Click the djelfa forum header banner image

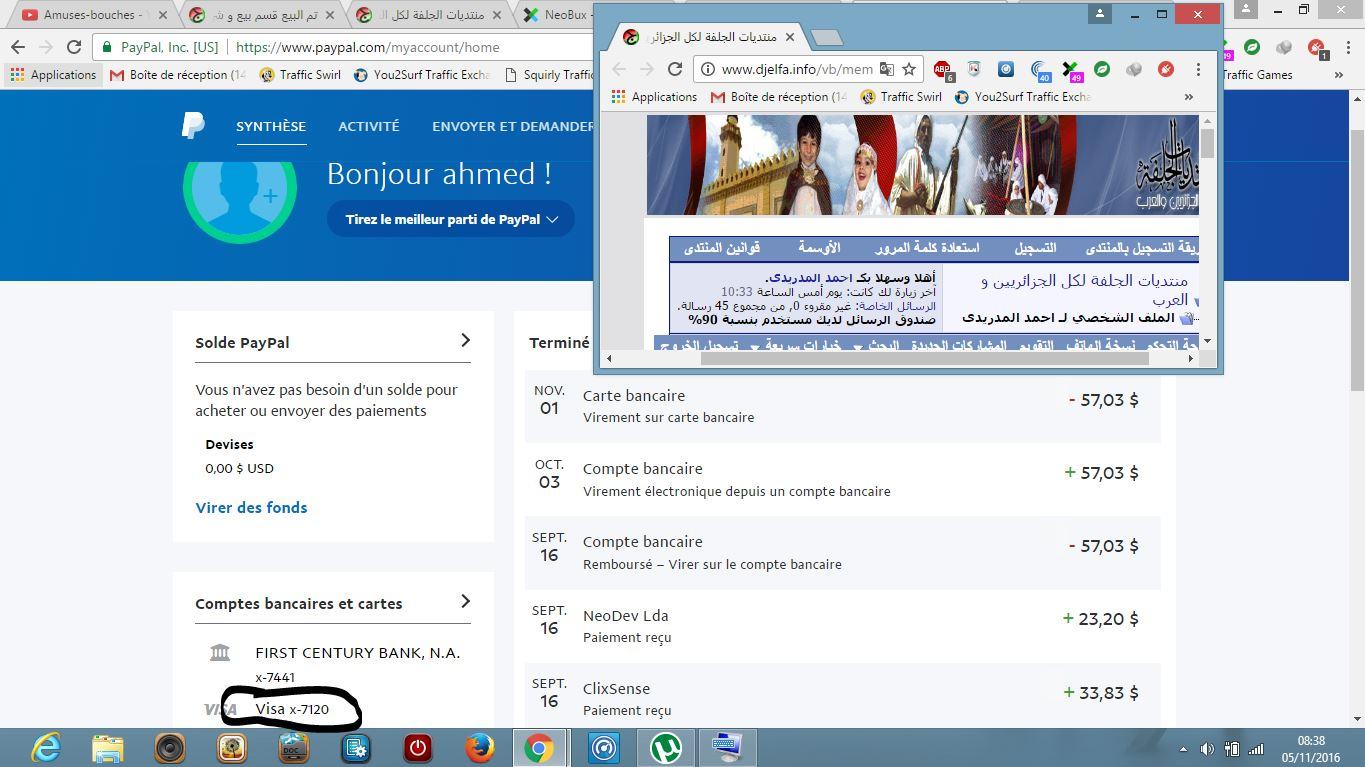coord(922,165)
